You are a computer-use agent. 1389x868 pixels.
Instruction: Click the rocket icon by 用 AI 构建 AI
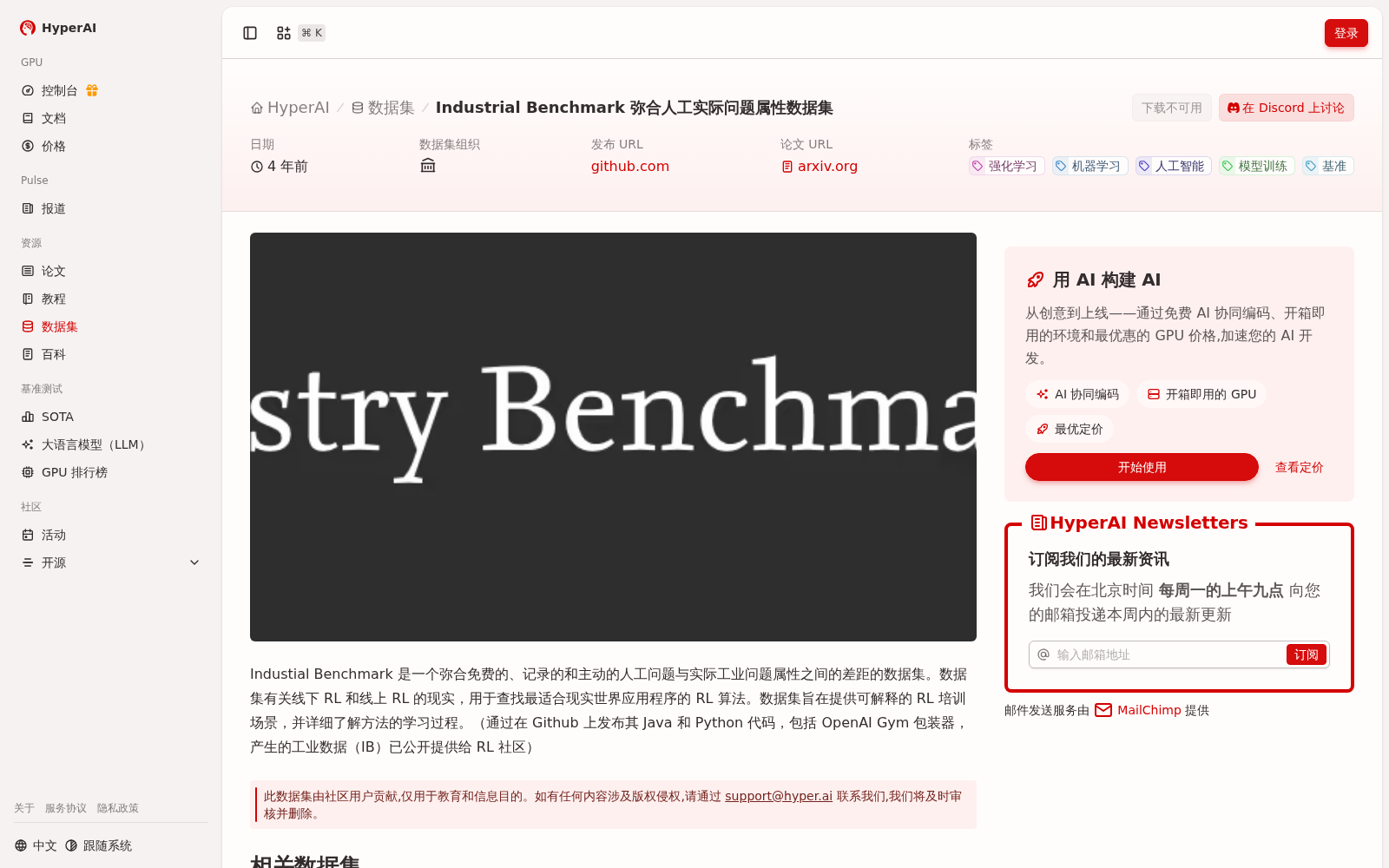pyautogui.click(x=1035, y=279)
